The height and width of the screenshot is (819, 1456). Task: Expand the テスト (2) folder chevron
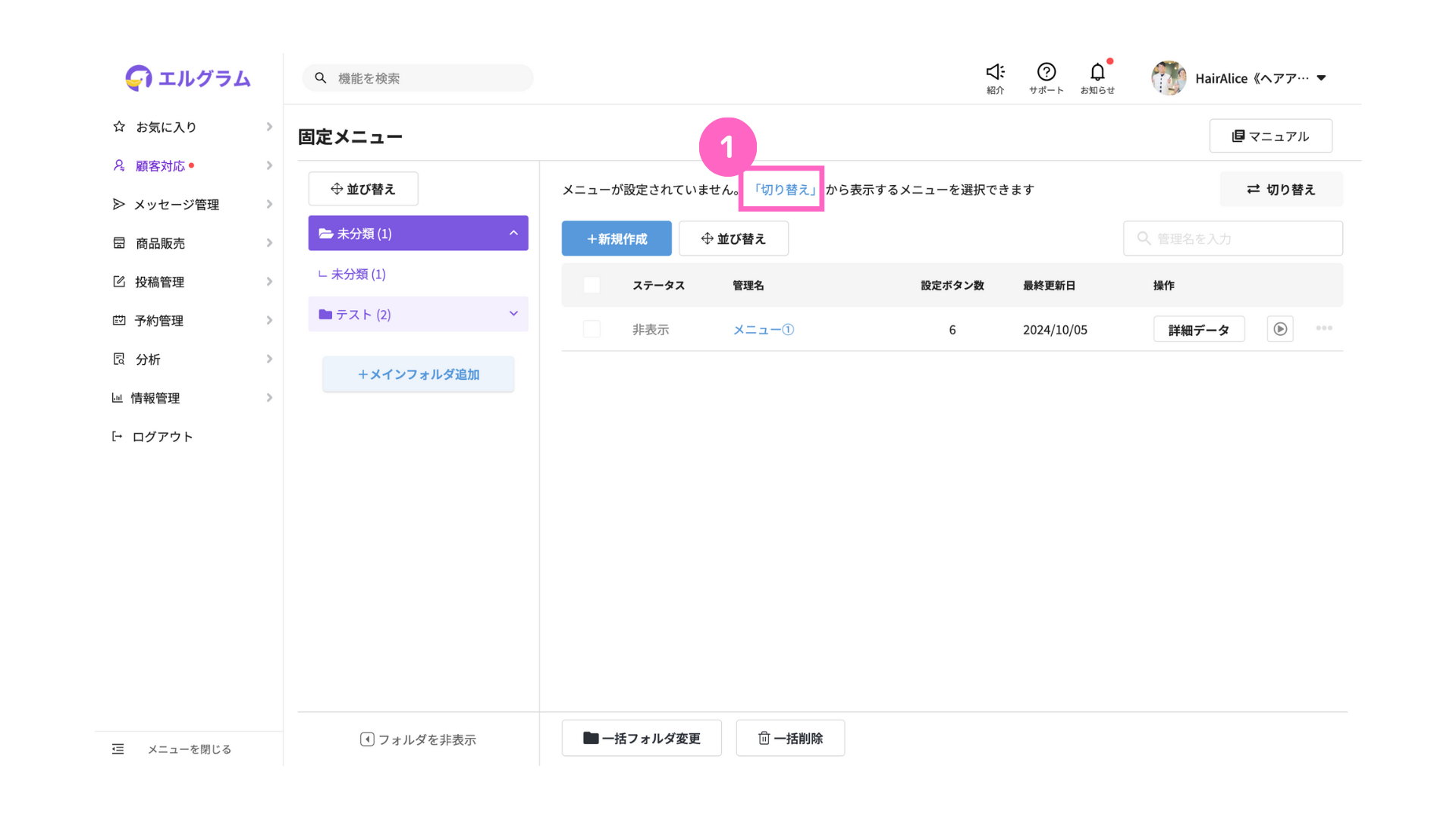513,314
